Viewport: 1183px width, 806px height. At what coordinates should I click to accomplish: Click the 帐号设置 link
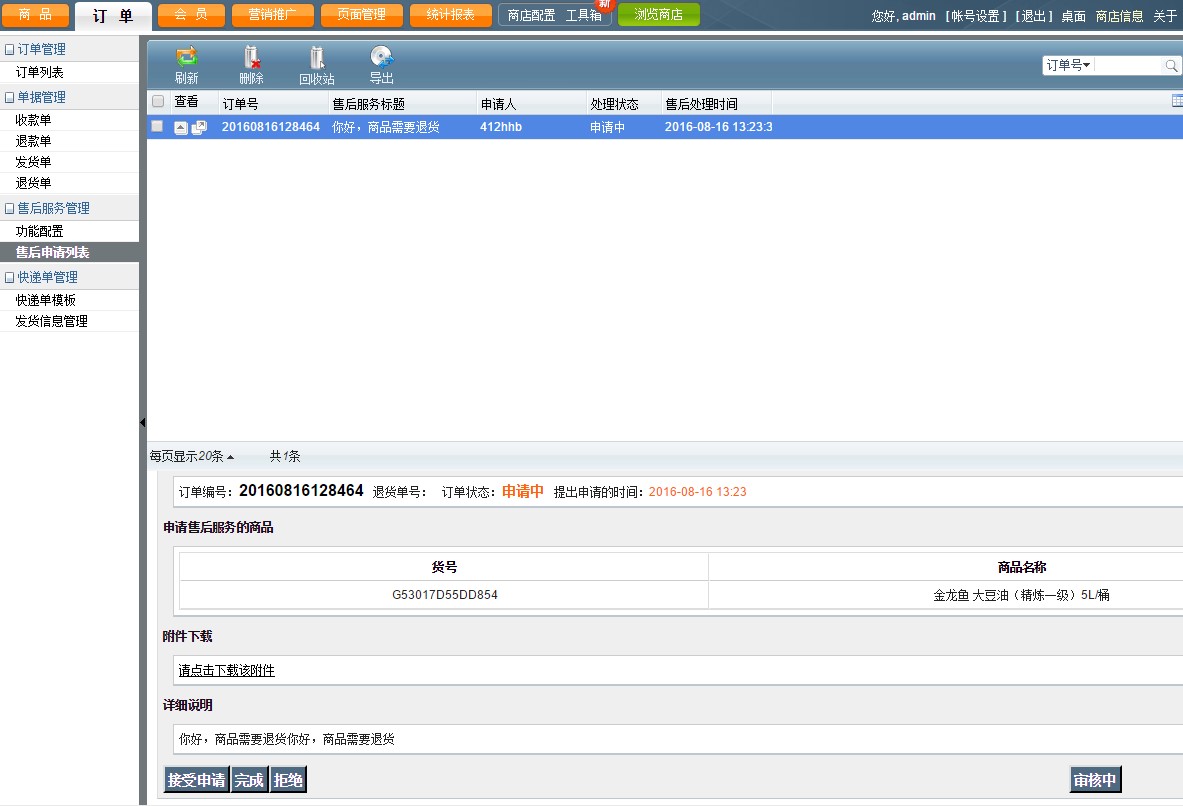click(x=976, y=16)
